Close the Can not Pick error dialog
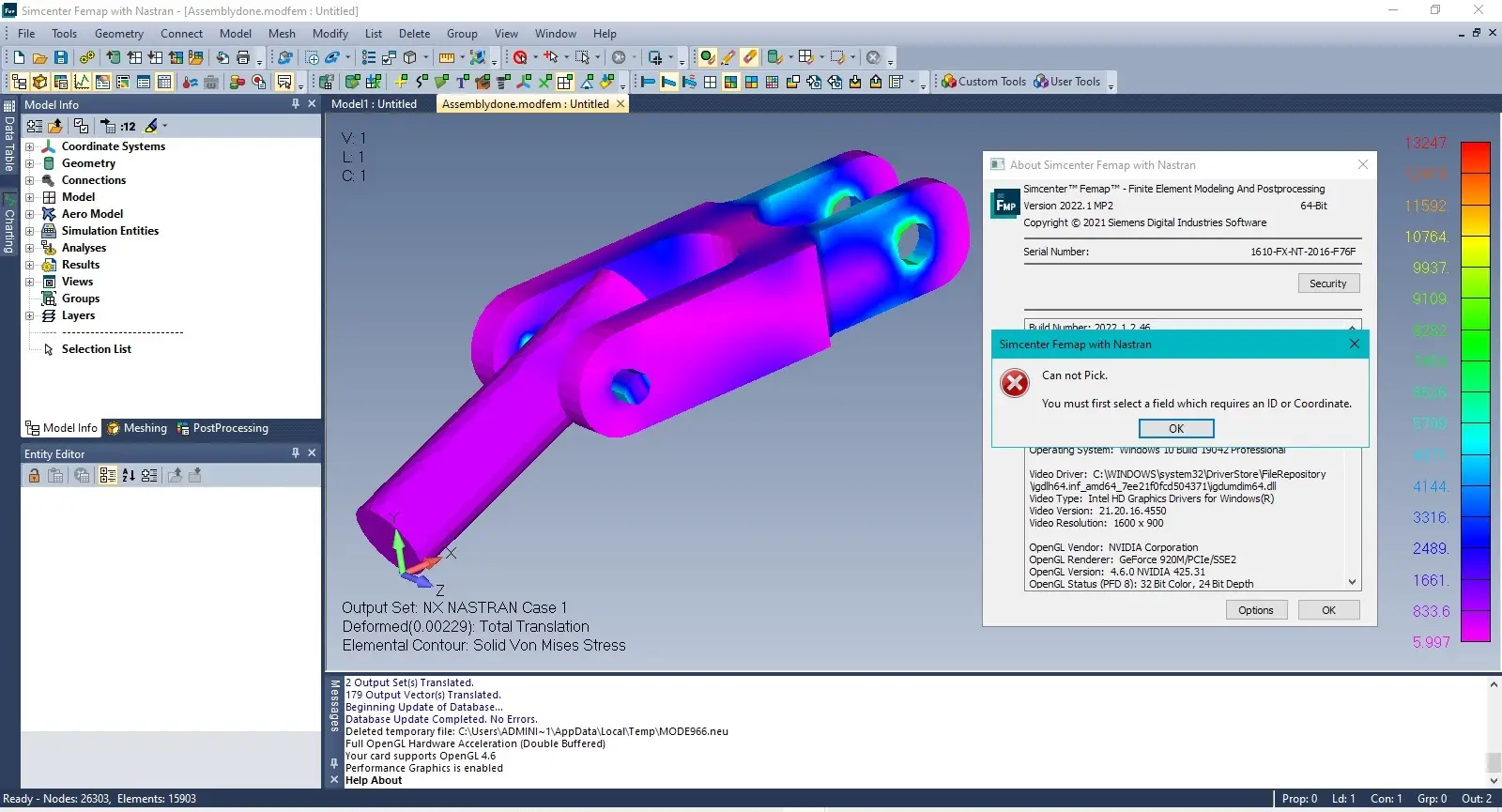 coord(1354,345)
